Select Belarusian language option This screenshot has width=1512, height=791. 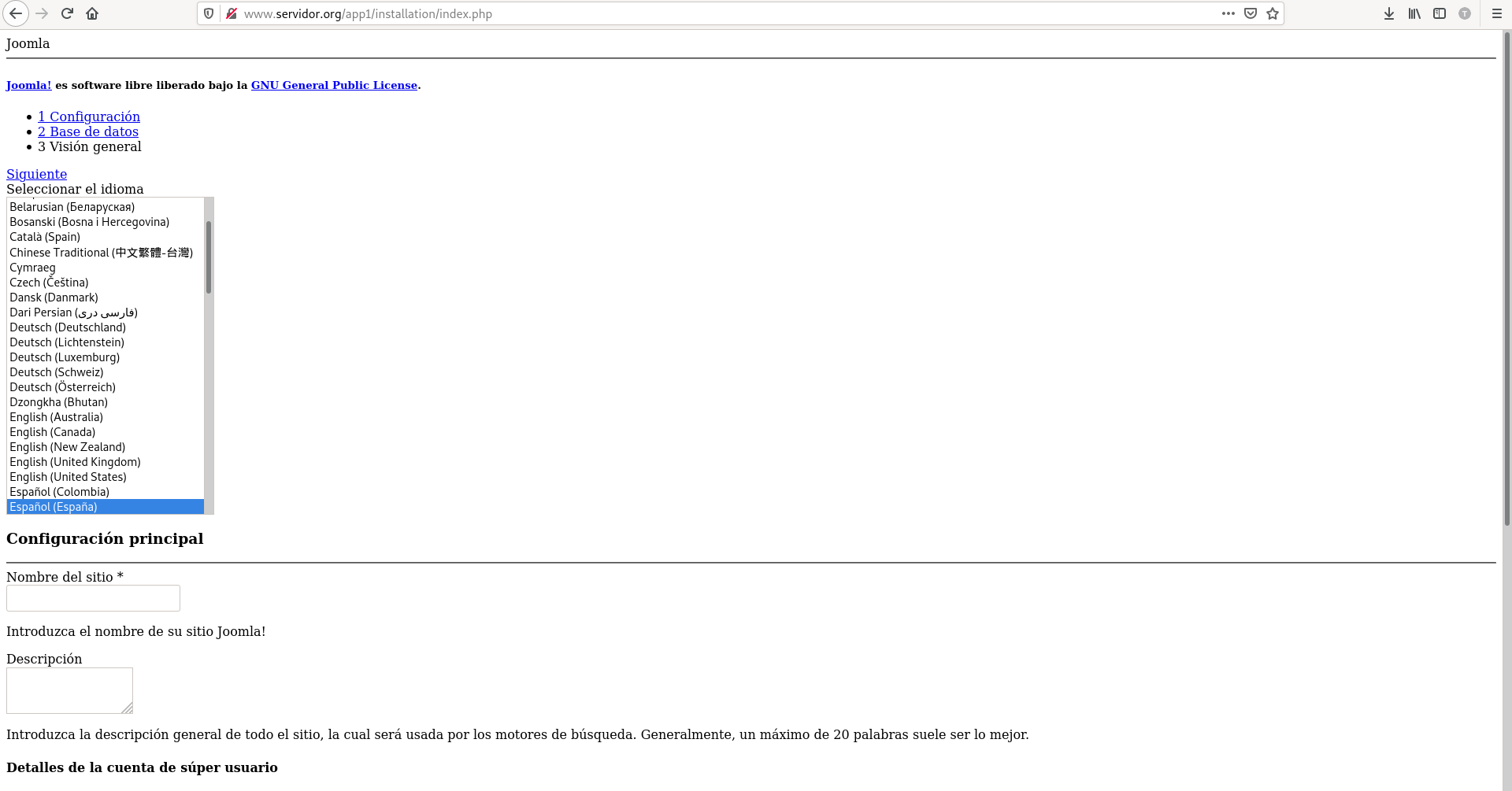point(106,207)
